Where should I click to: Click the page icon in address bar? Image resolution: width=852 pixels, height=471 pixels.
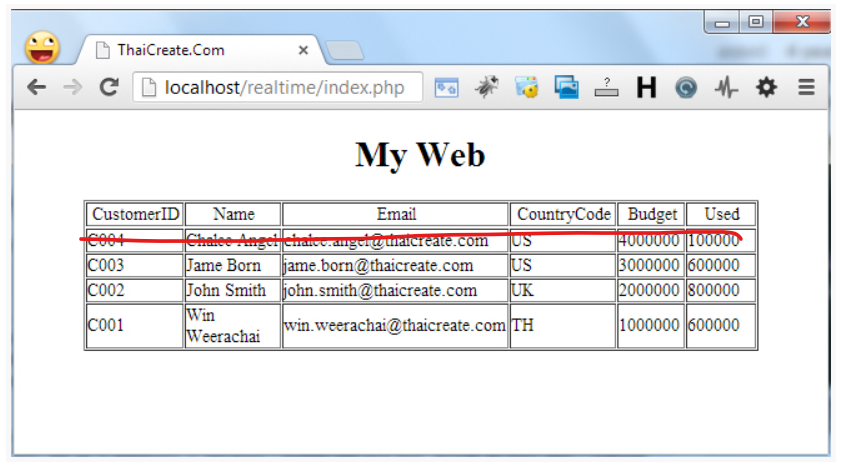tap(149, 87)
